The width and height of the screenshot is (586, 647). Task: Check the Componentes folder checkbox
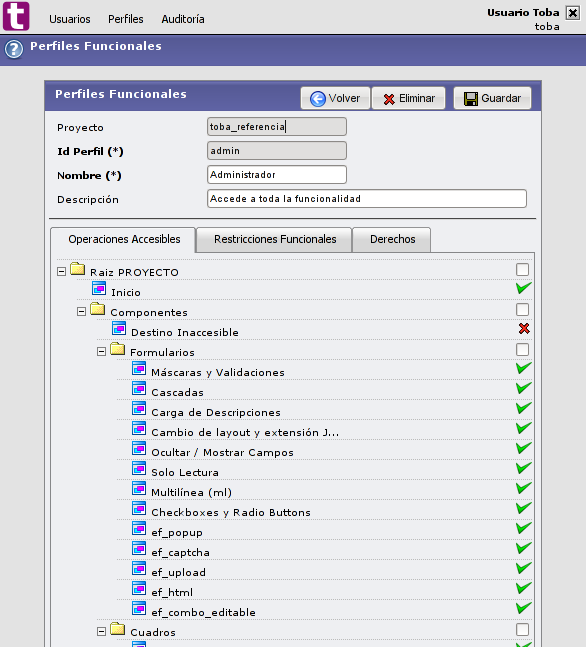pyautogui.click(x=522, y=309)
